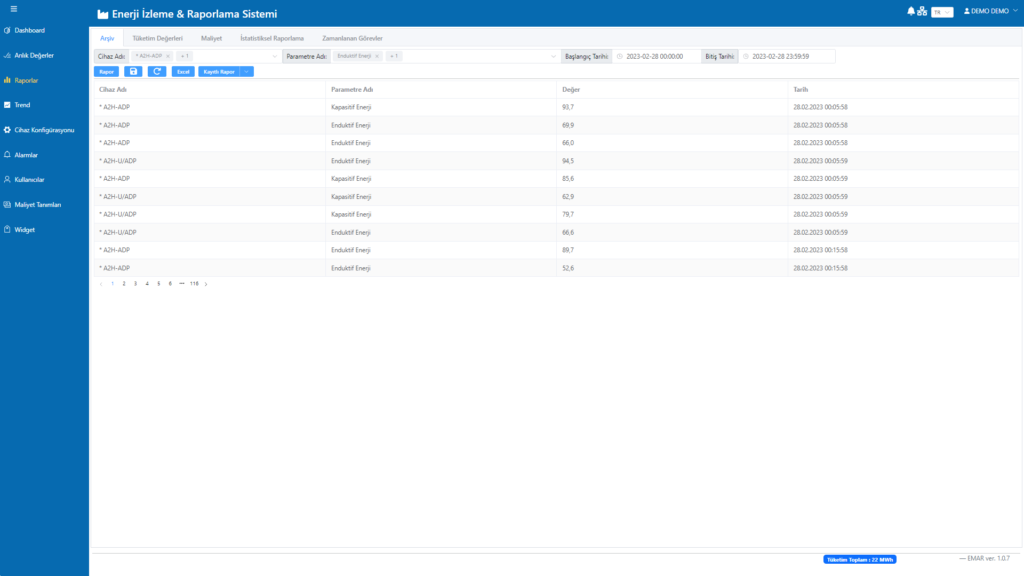
Task: Switch to the Maliyet tab
Action: coord(211,38)
